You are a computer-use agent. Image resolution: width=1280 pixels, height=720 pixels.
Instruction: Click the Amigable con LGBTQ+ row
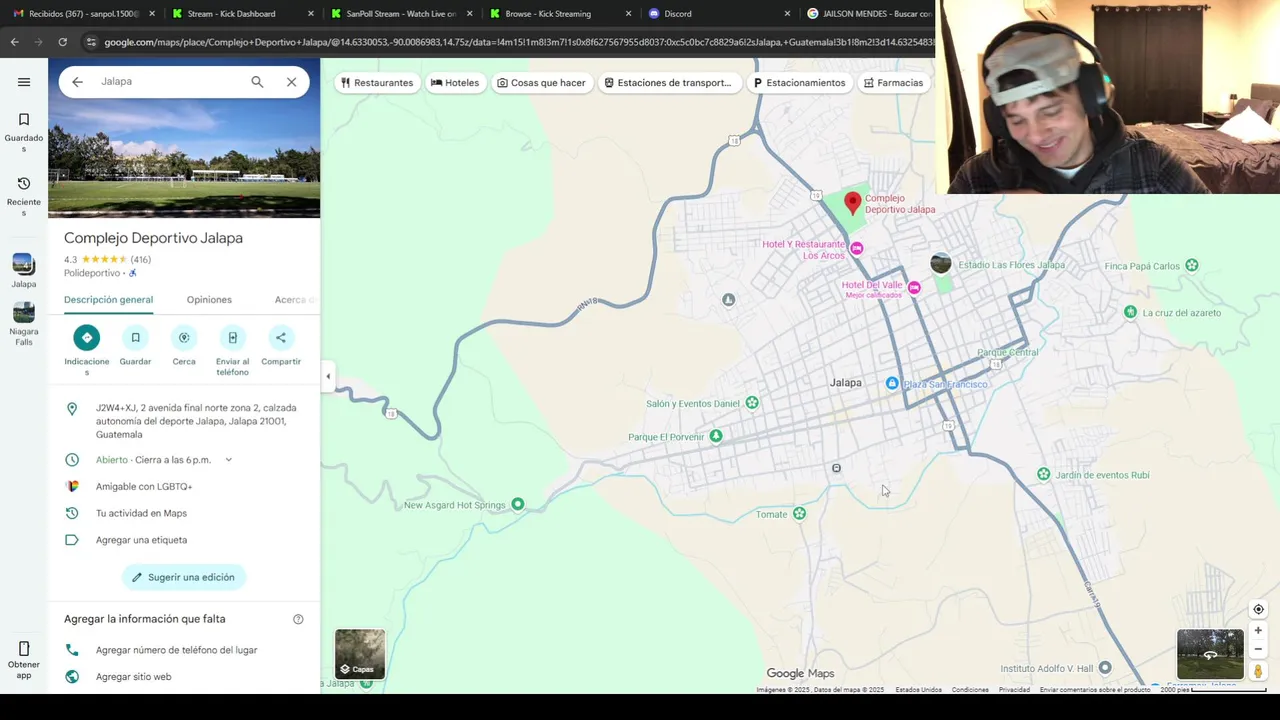click(184, 486)
